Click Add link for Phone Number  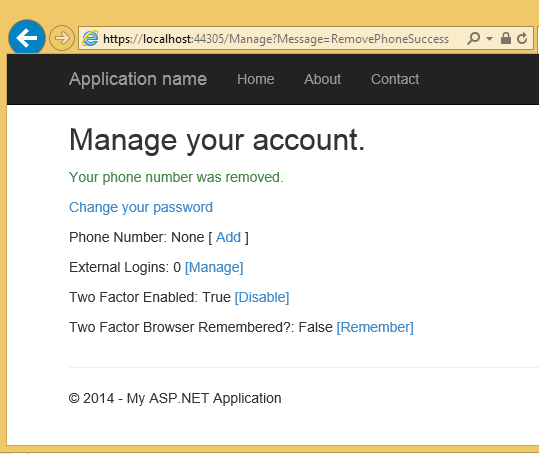tap(228, 237)
